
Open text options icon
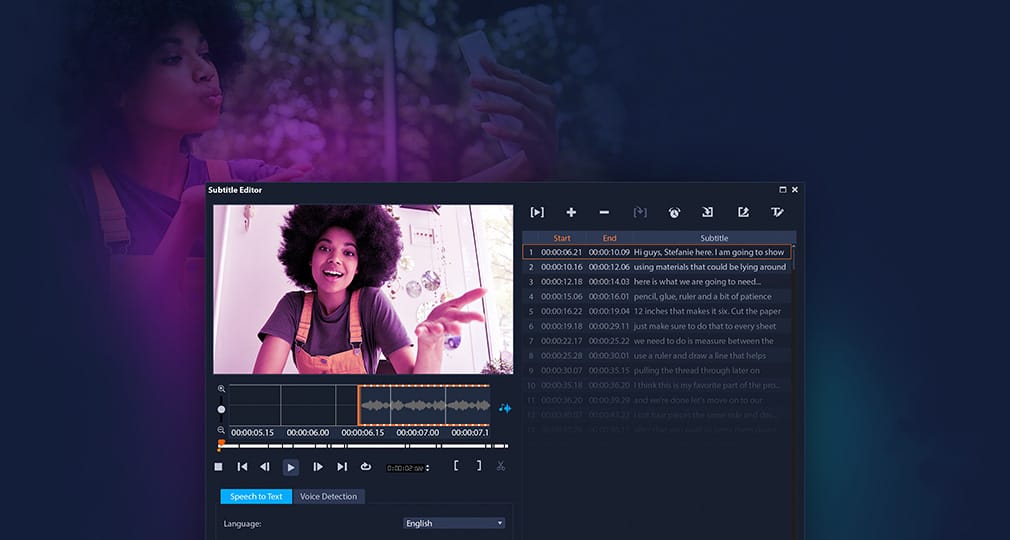click(x=777, y=212)
